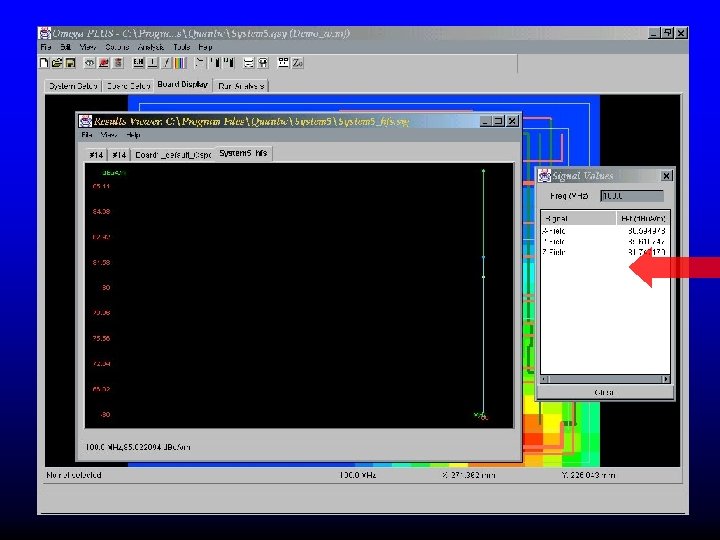This screenshot has height=540, width=720.
Task: Click the Signal Values scrollbar left arrow
Action: click(545, 379)
